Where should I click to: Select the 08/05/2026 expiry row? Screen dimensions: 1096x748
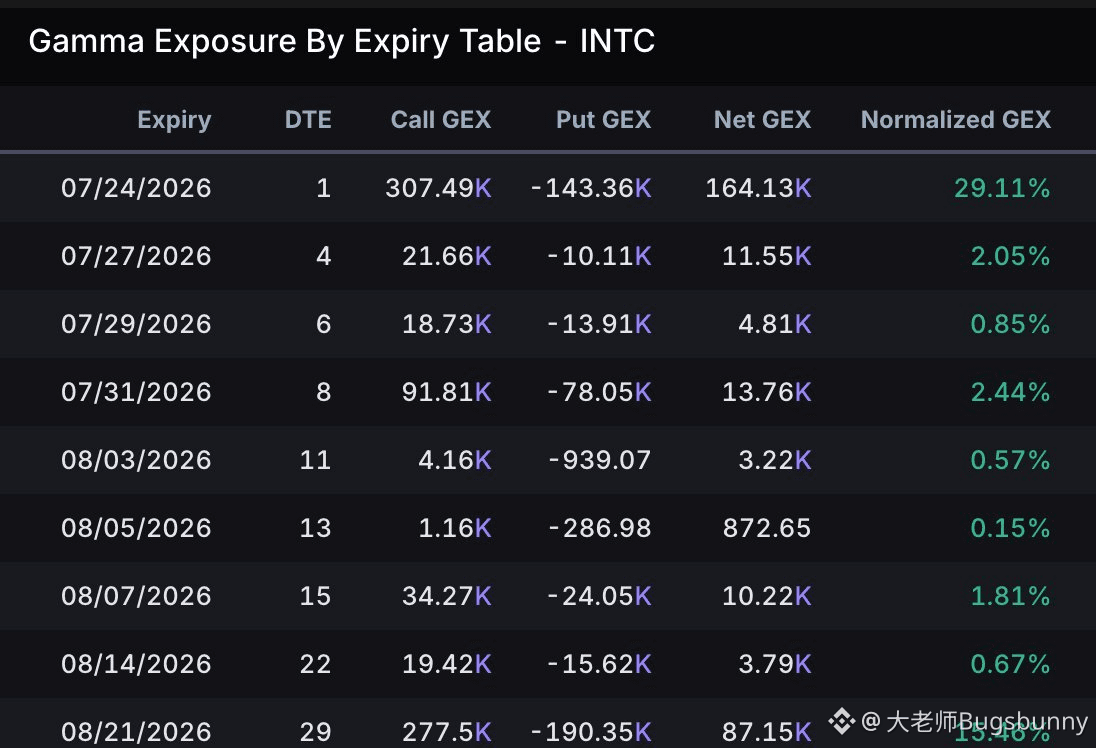(548, 528)
